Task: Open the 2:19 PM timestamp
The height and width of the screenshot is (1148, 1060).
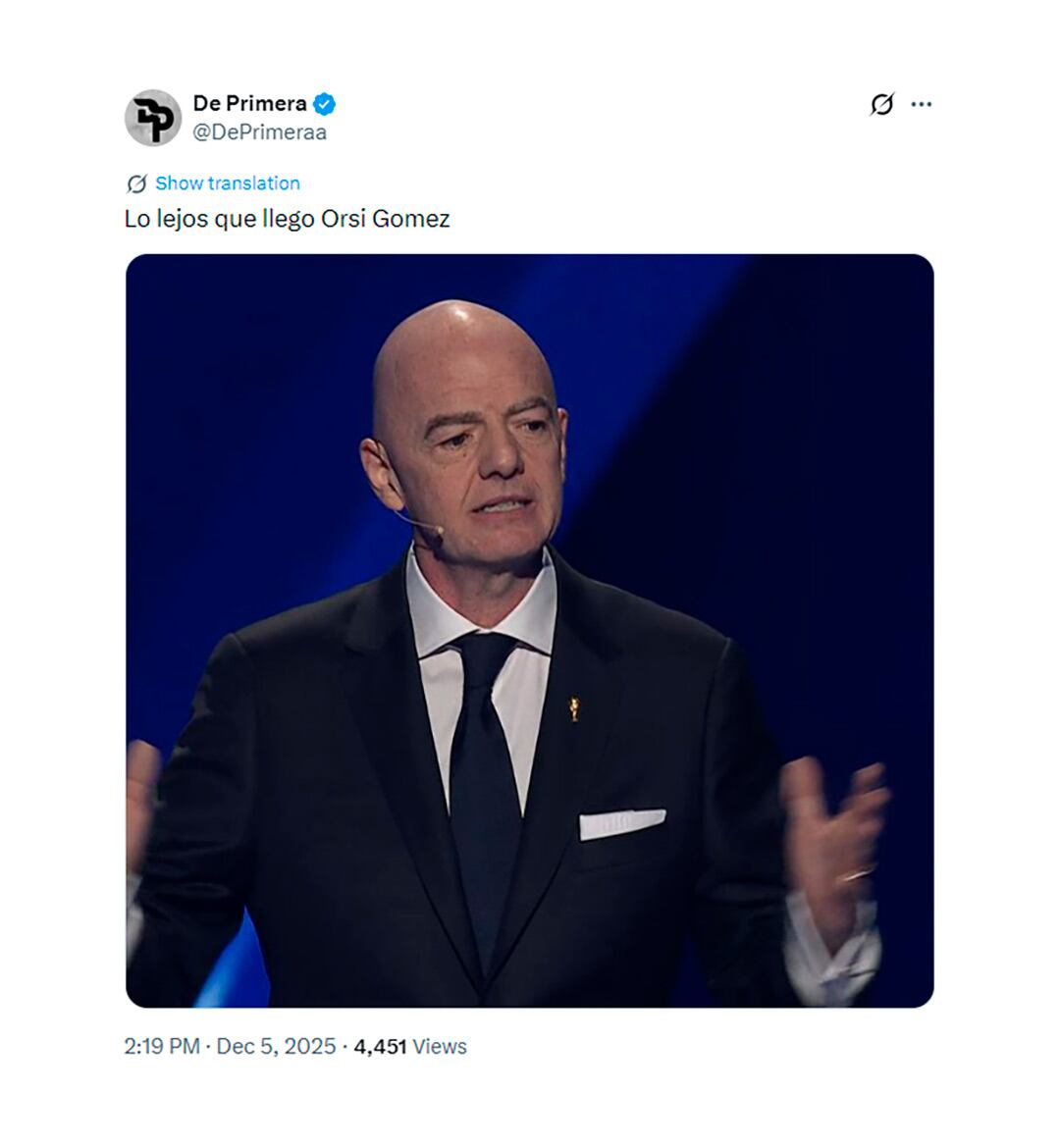Action: coord(162,1046)
